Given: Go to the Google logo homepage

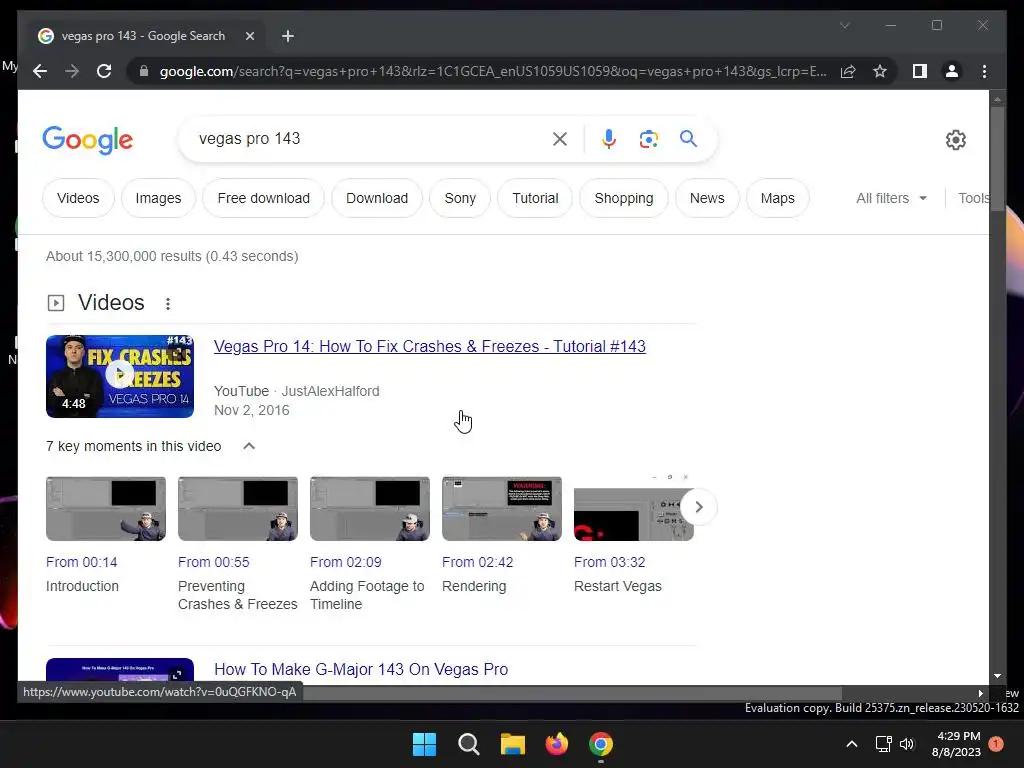Looking at the screenshot, I should (88, 140).
